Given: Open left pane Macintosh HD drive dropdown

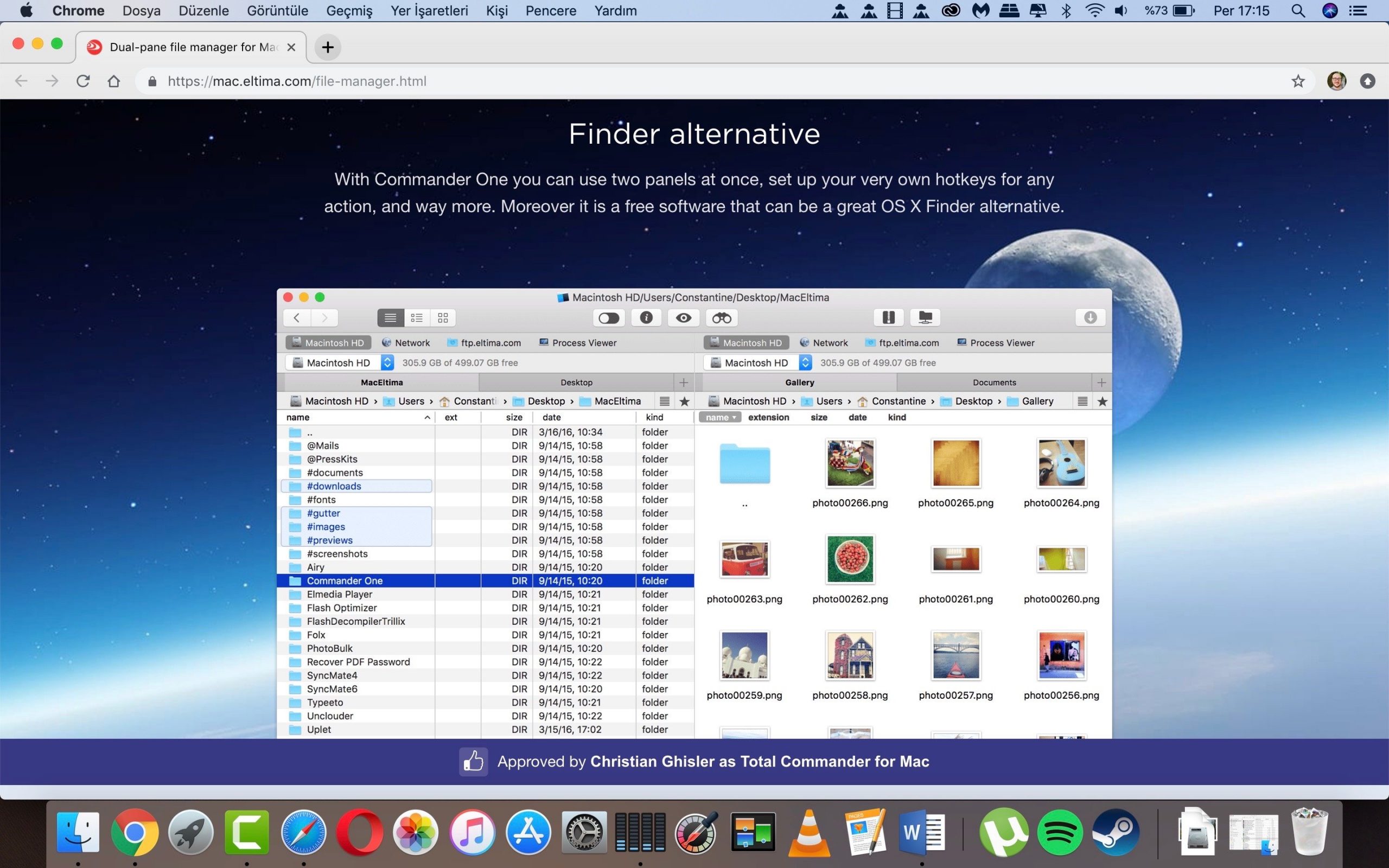Looking at the screenshot, I should (387, 362).
